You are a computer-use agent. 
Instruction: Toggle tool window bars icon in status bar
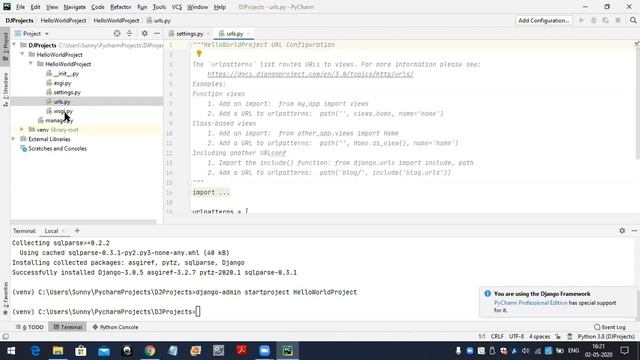click(x=5, y=337)
